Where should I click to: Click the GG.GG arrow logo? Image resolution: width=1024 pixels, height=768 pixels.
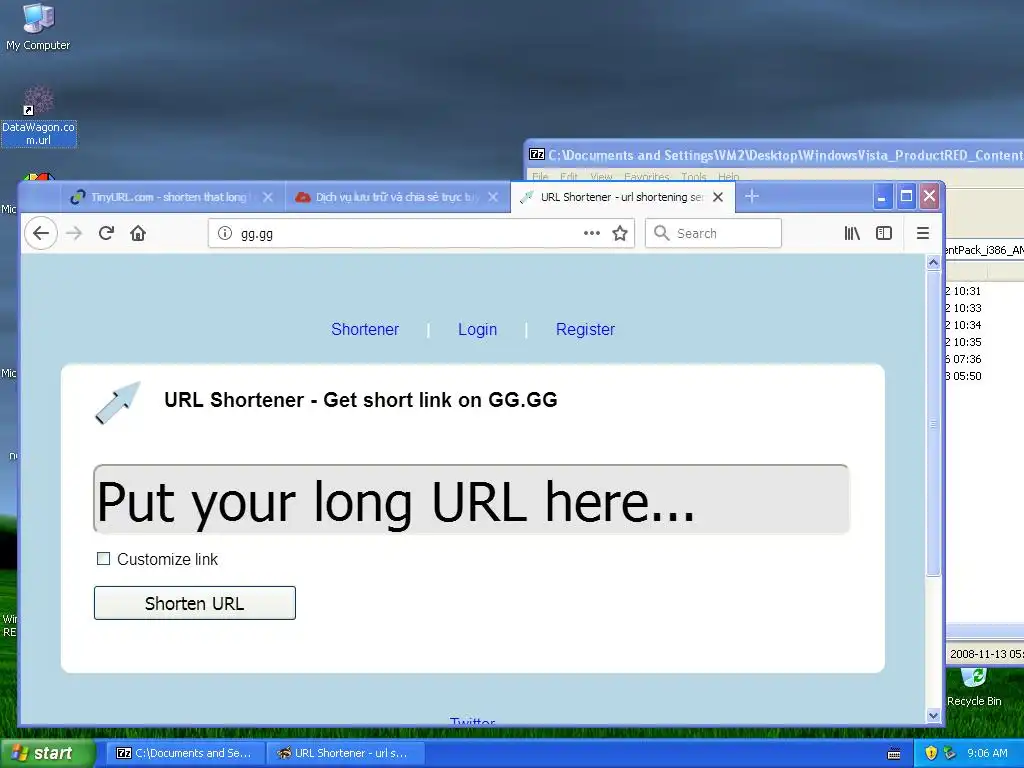click(118, 402)
